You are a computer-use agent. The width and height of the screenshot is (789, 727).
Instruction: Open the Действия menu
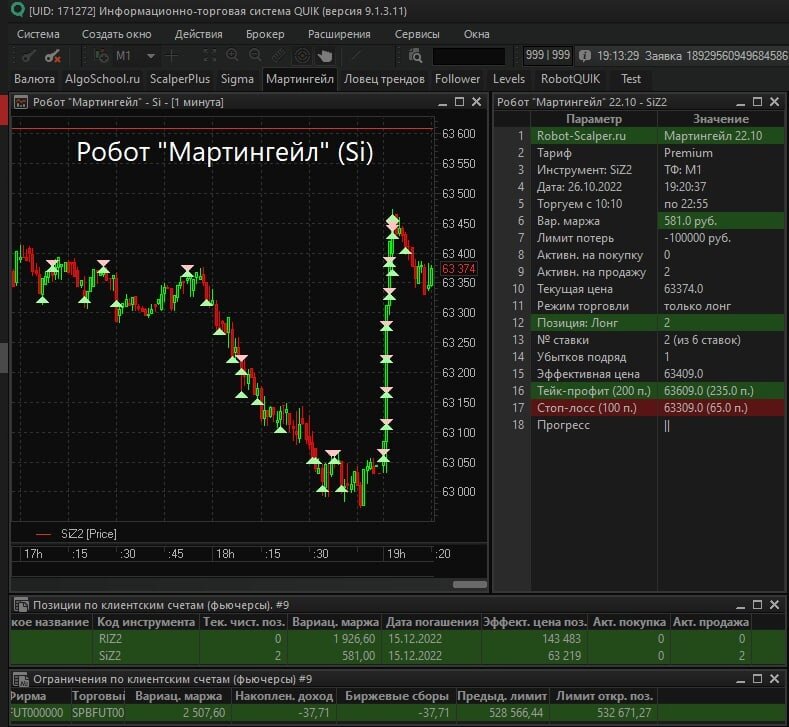click(198, 34)
